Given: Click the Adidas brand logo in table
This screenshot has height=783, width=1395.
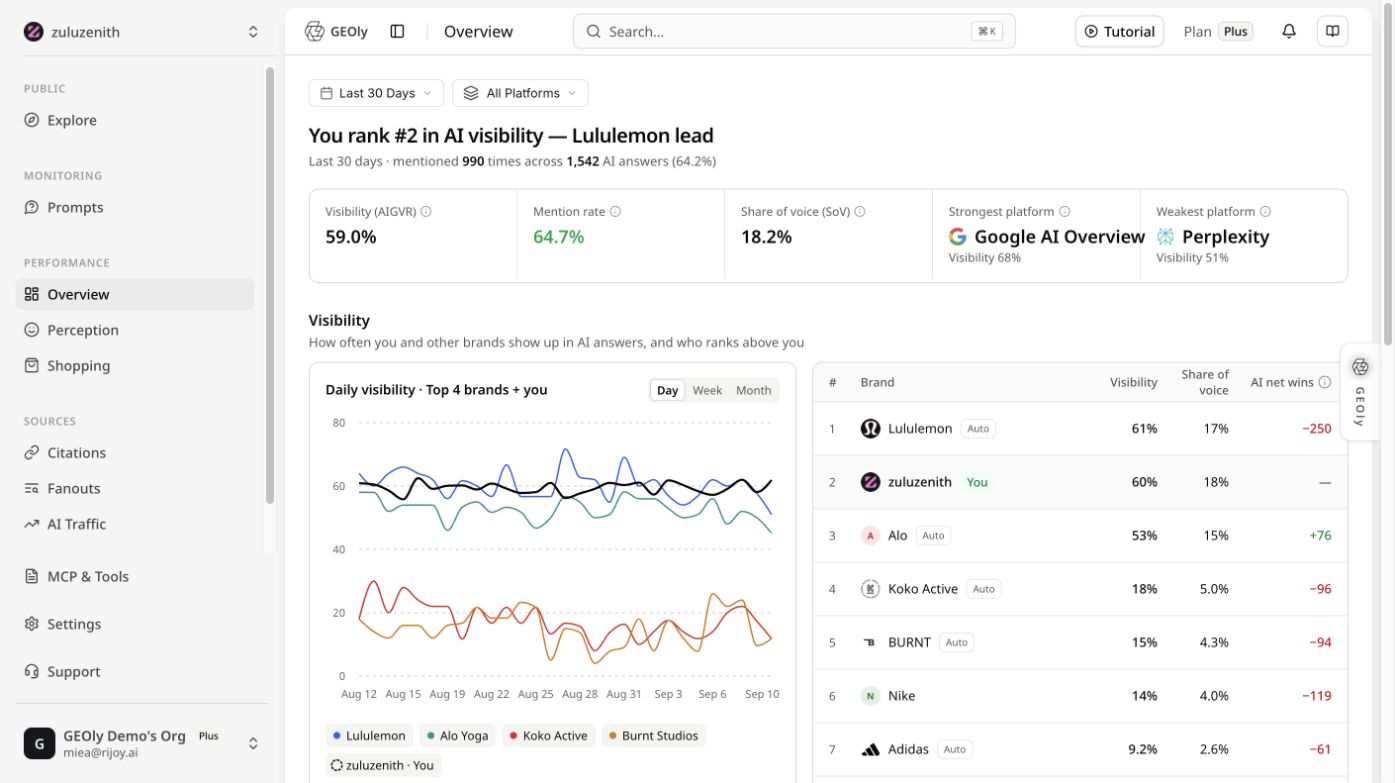Looking at the screenshot, I should pyautogui.click(x=870, y=749).
